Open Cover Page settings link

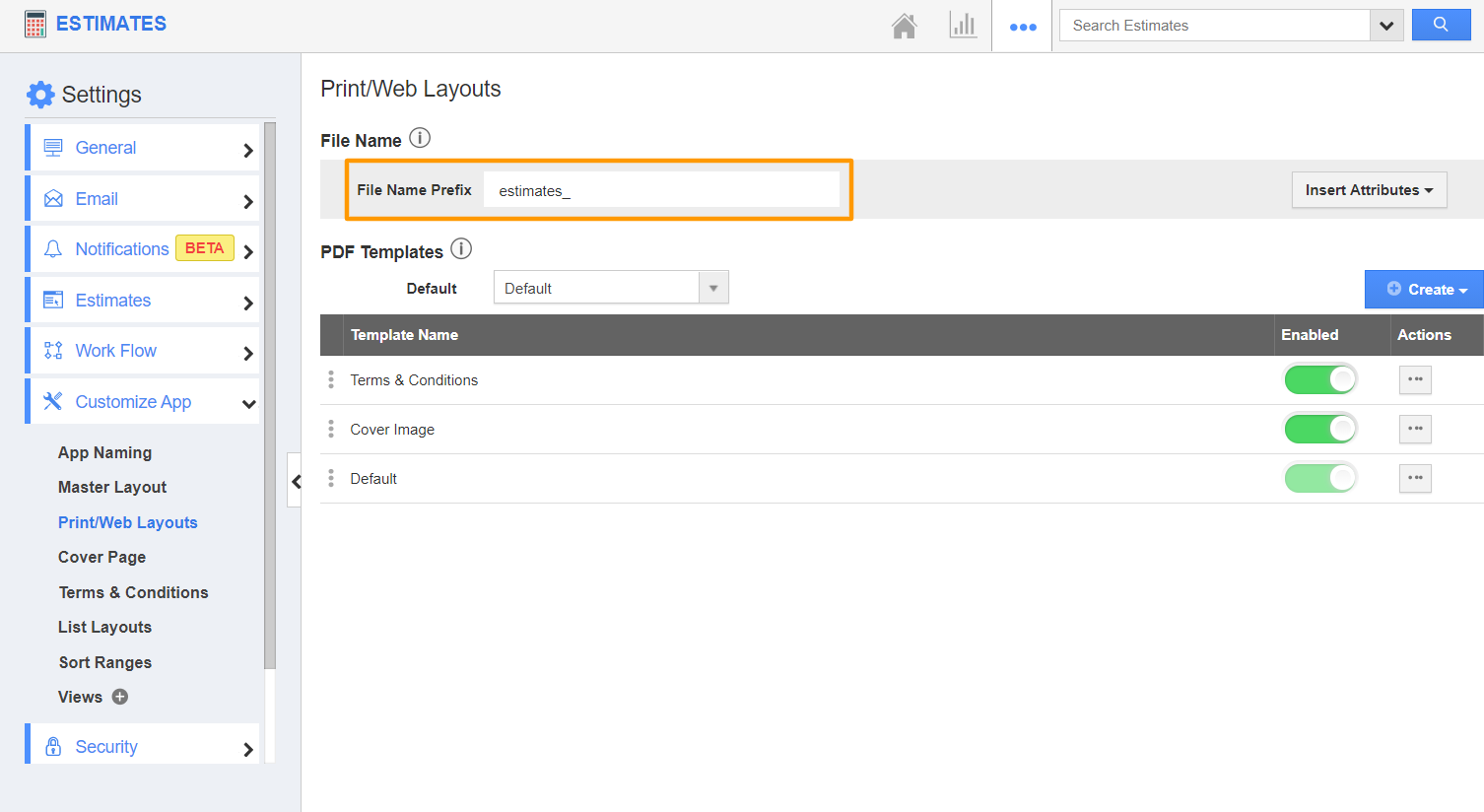101,557
